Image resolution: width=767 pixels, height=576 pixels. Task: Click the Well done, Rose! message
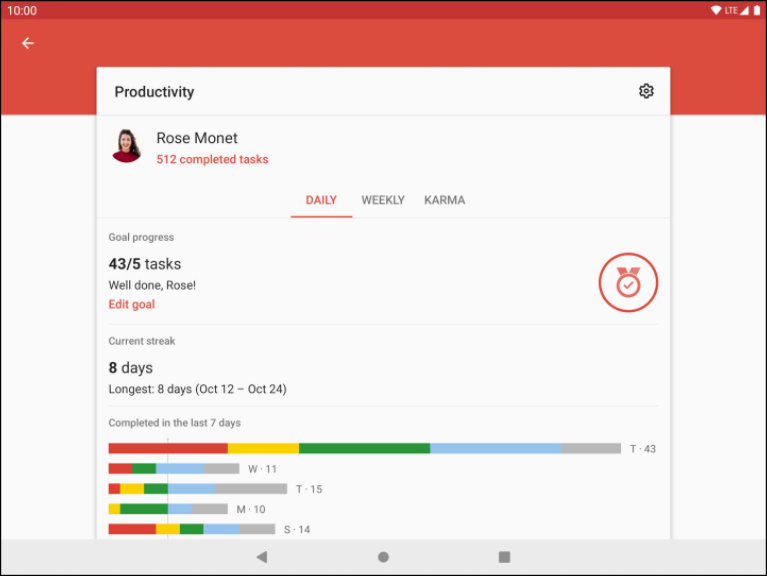tap(152, 286)
